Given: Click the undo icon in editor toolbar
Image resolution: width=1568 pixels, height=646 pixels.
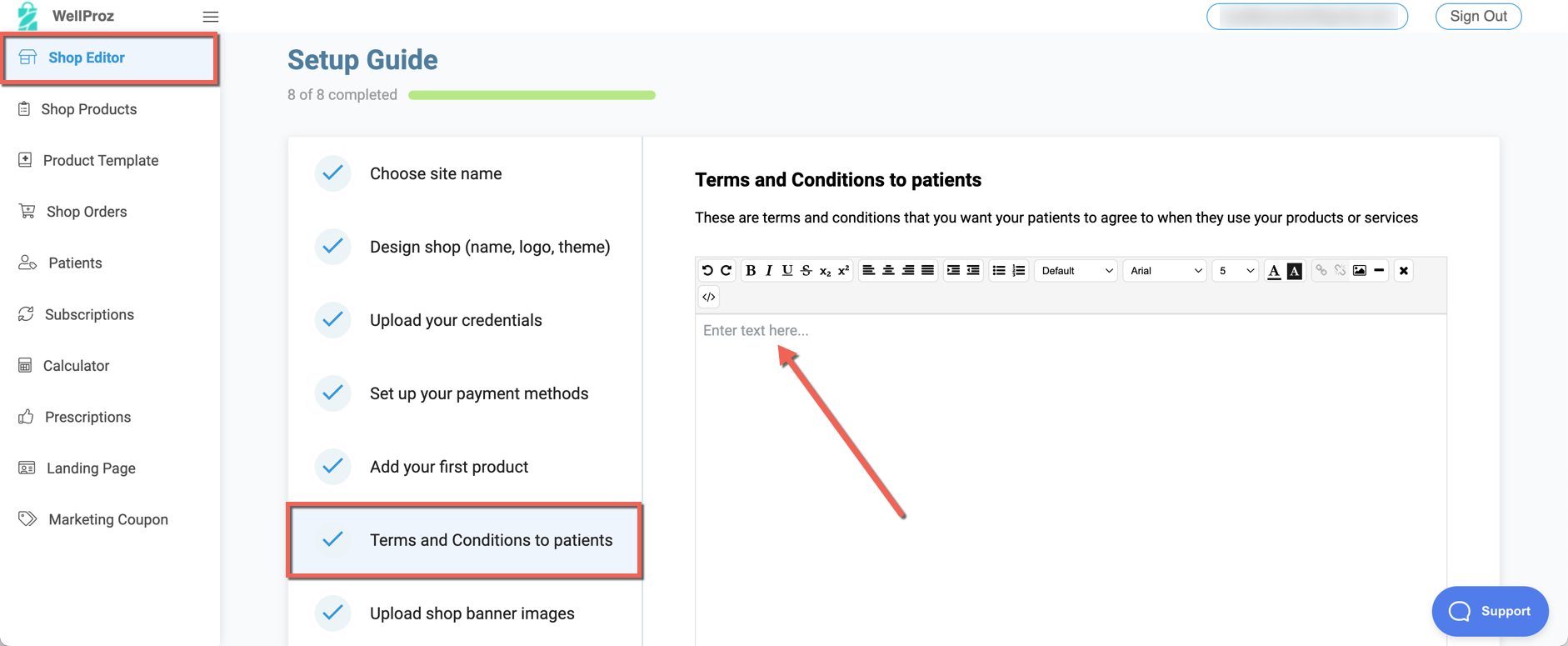Looking at the screenshot, I should coord(707,271).
